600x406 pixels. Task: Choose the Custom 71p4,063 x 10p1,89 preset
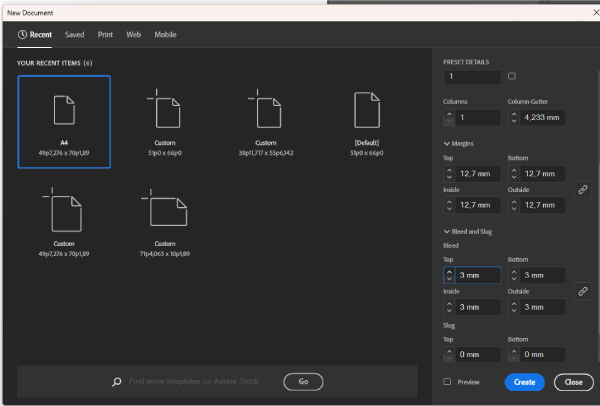click(164, 211)
